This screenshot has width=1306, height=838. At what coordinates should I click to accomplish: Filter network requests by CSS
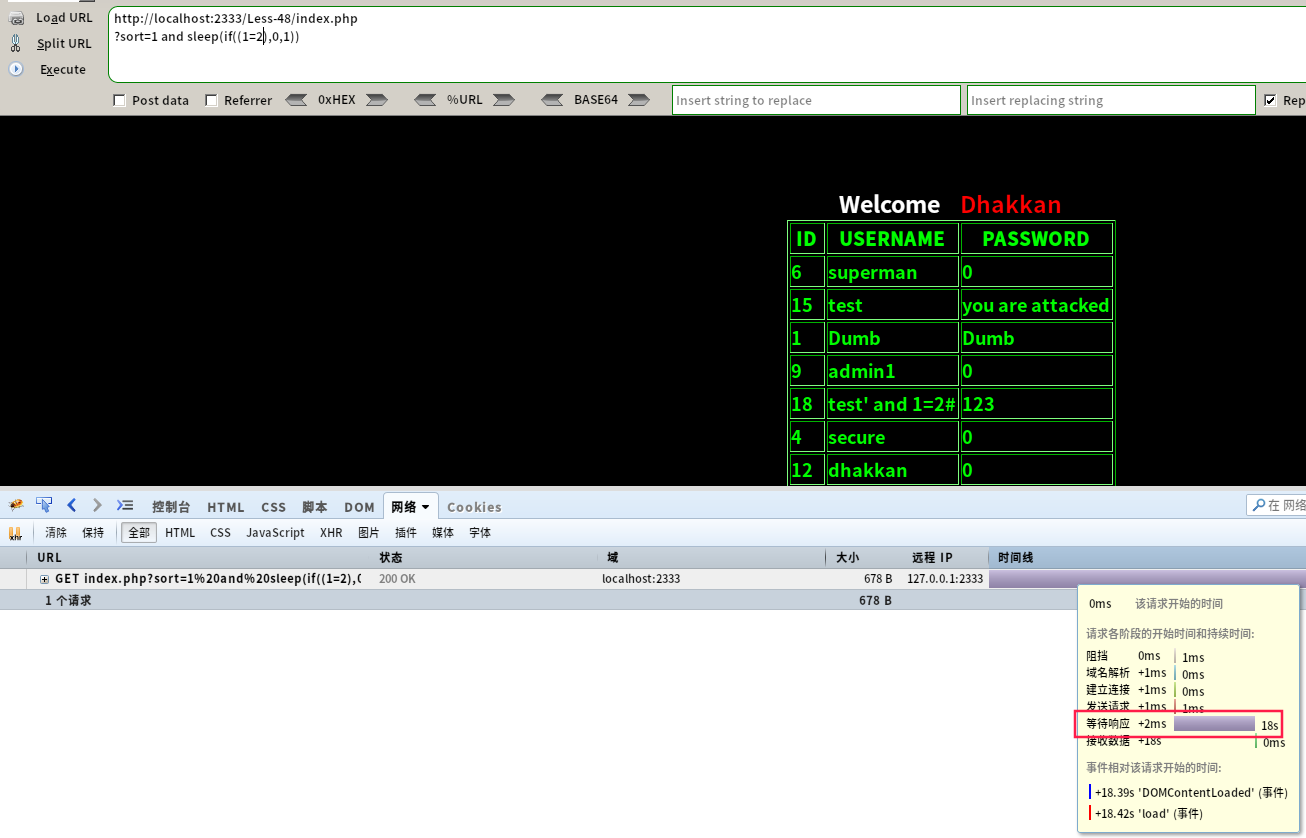(x=220, y=533)
